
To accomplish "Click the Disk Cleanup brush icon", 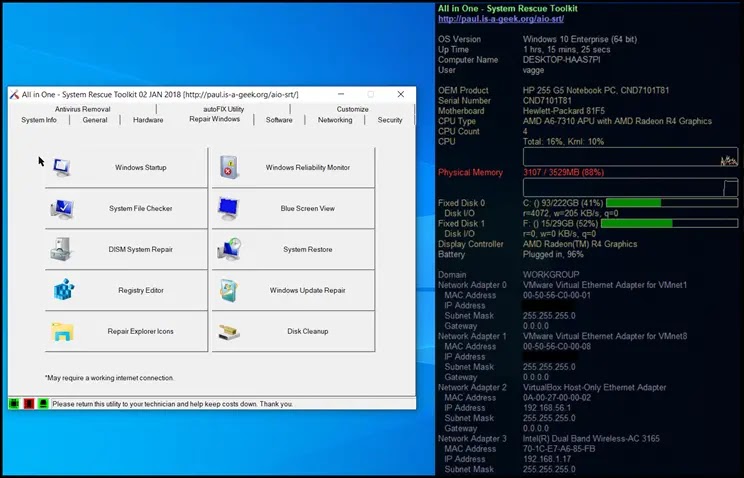I will [229, 332].
